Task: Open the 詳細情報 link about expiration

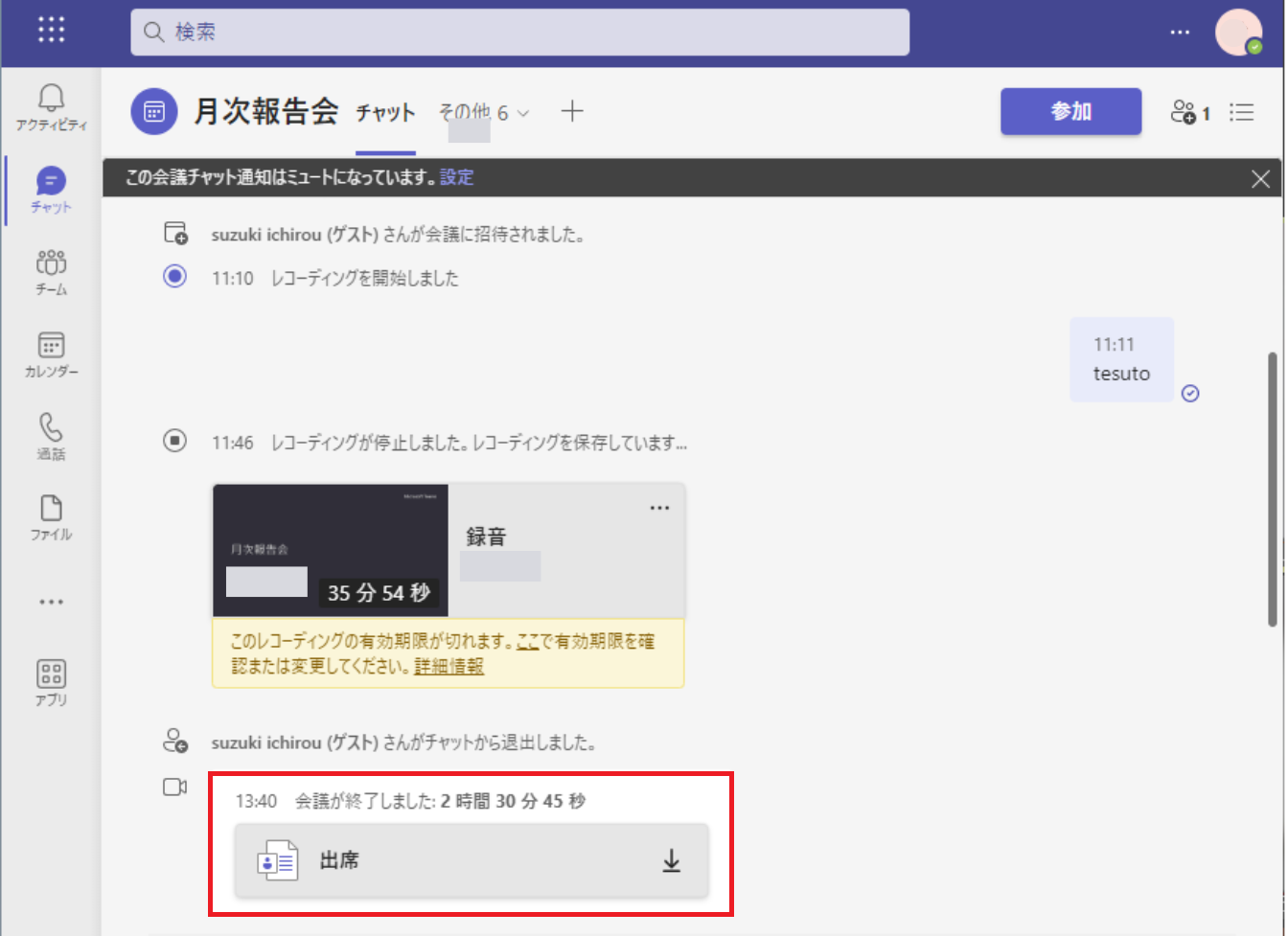Action: pyautogui.click(x=449, y=667)
